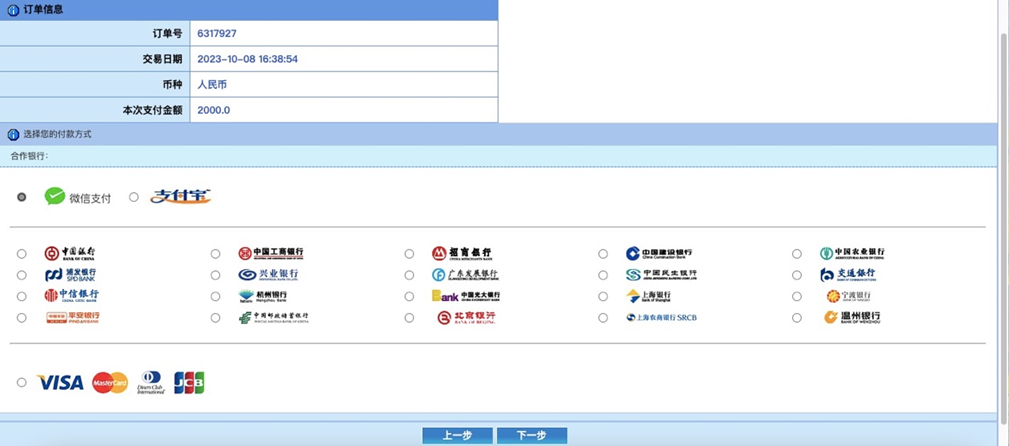The width and height of the screenshot is (1009, 446).
Task: Click the MasterCard logo
Action: tap(110, 383)
